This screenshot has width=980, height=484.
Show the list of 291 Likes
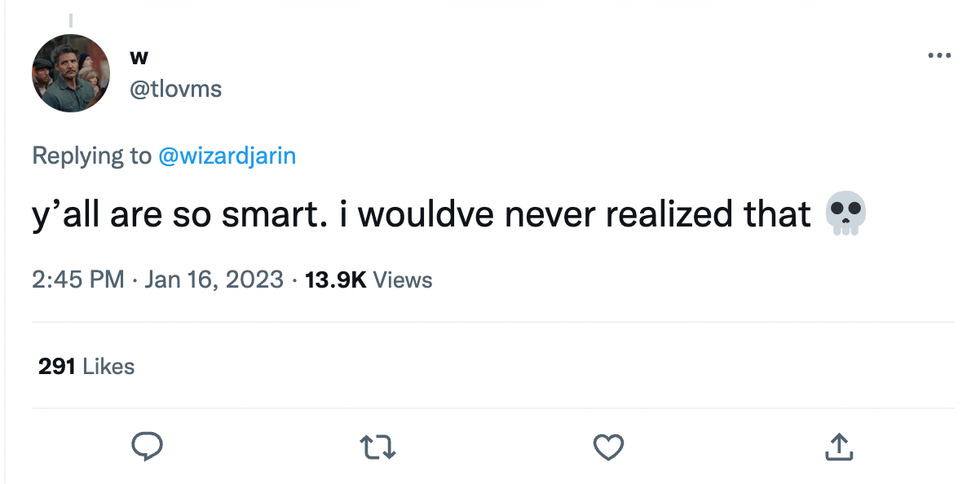(x=86, y=366)
